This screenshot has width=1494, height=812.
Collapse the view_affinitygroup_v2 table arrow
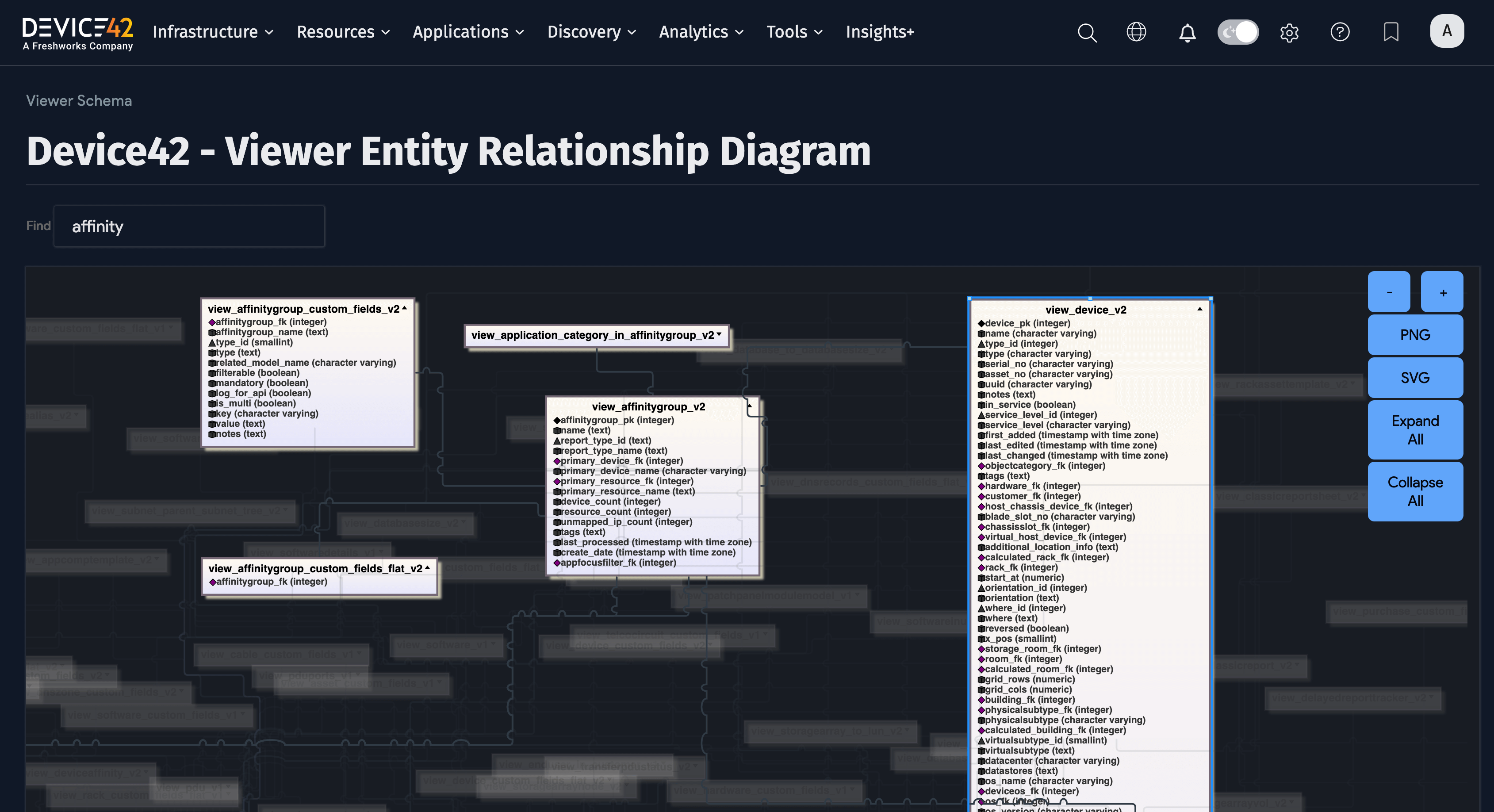pyautogui.click(x=750, y=406)
